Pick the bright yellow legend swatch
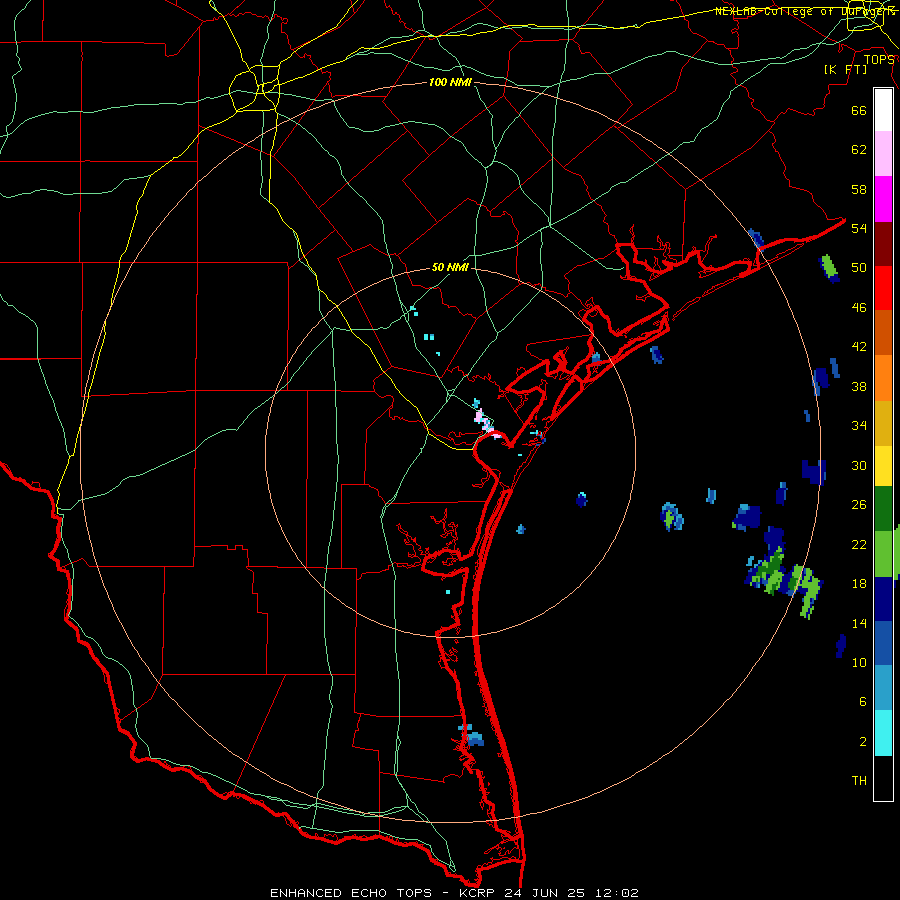The height and width of the screenshot is (900, 900). click(883, 466)
